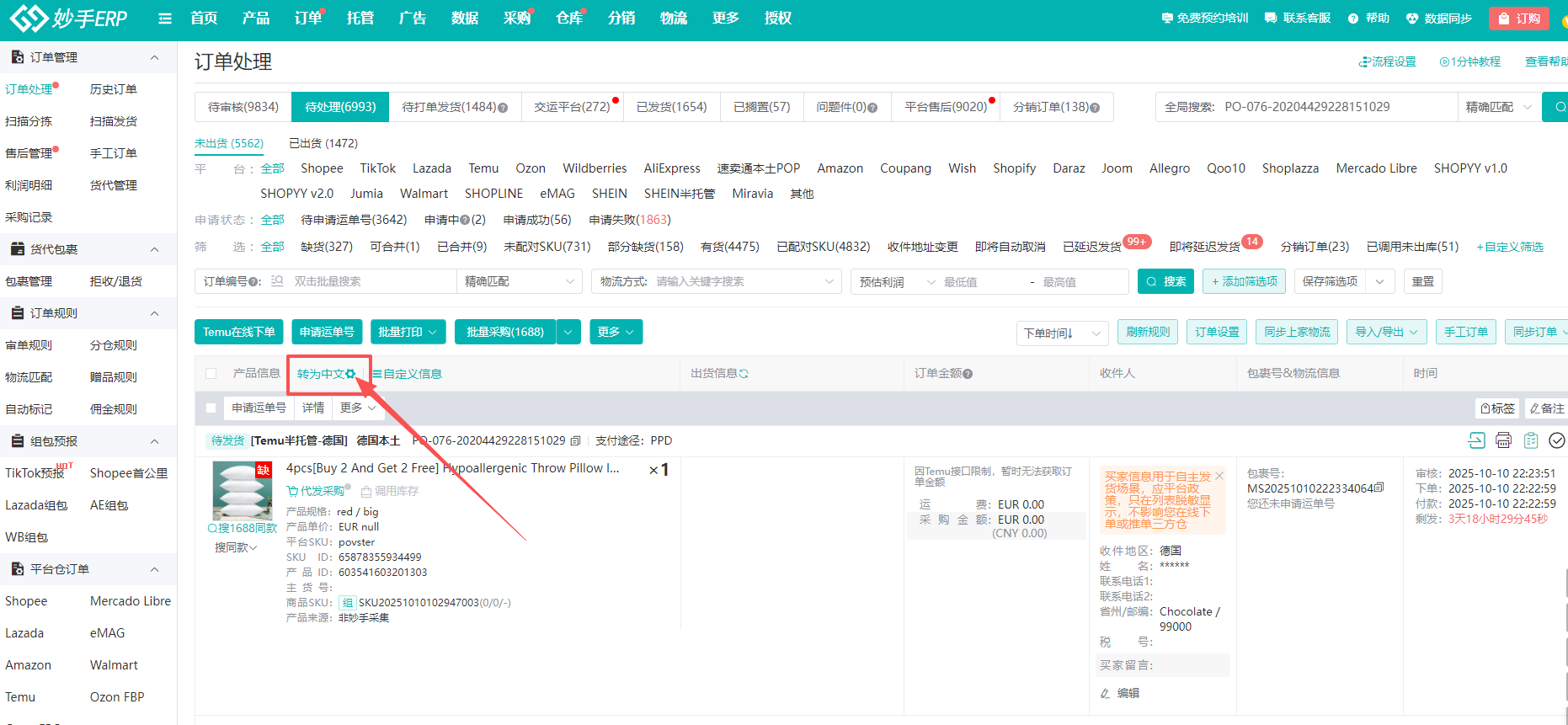Click the clipboard checklist icon in order row
1568x725 pixels.
click(x=1531, y=440)
